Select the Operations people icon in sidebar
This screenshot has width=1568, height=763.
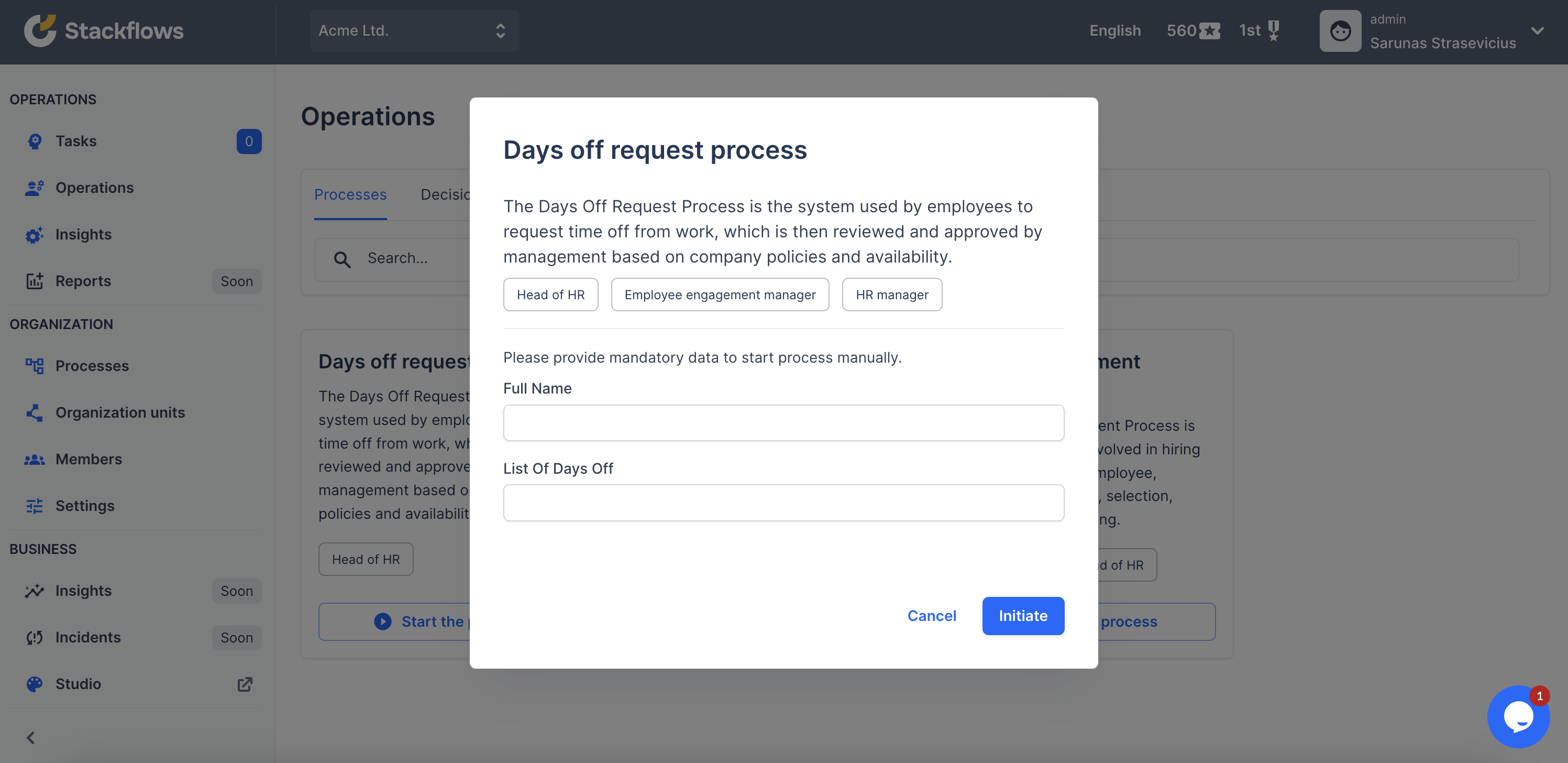(x=34, y=188)
